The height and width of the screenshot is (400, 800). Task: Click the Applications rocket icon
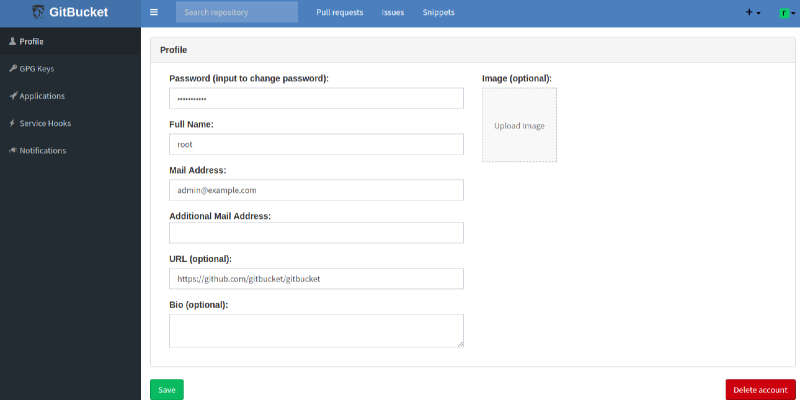coord(12,96)
